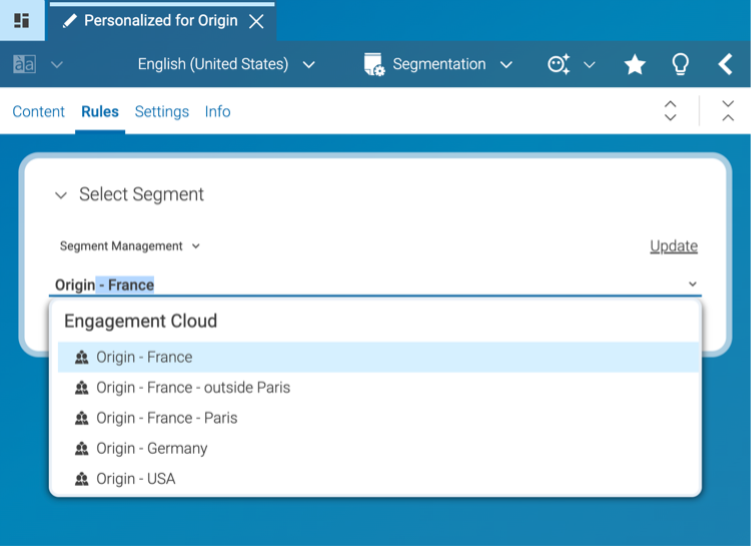Screen dimensions: 754x550
Task: Open the dashboard icon in the top-left corner
Action: (22, 20)
